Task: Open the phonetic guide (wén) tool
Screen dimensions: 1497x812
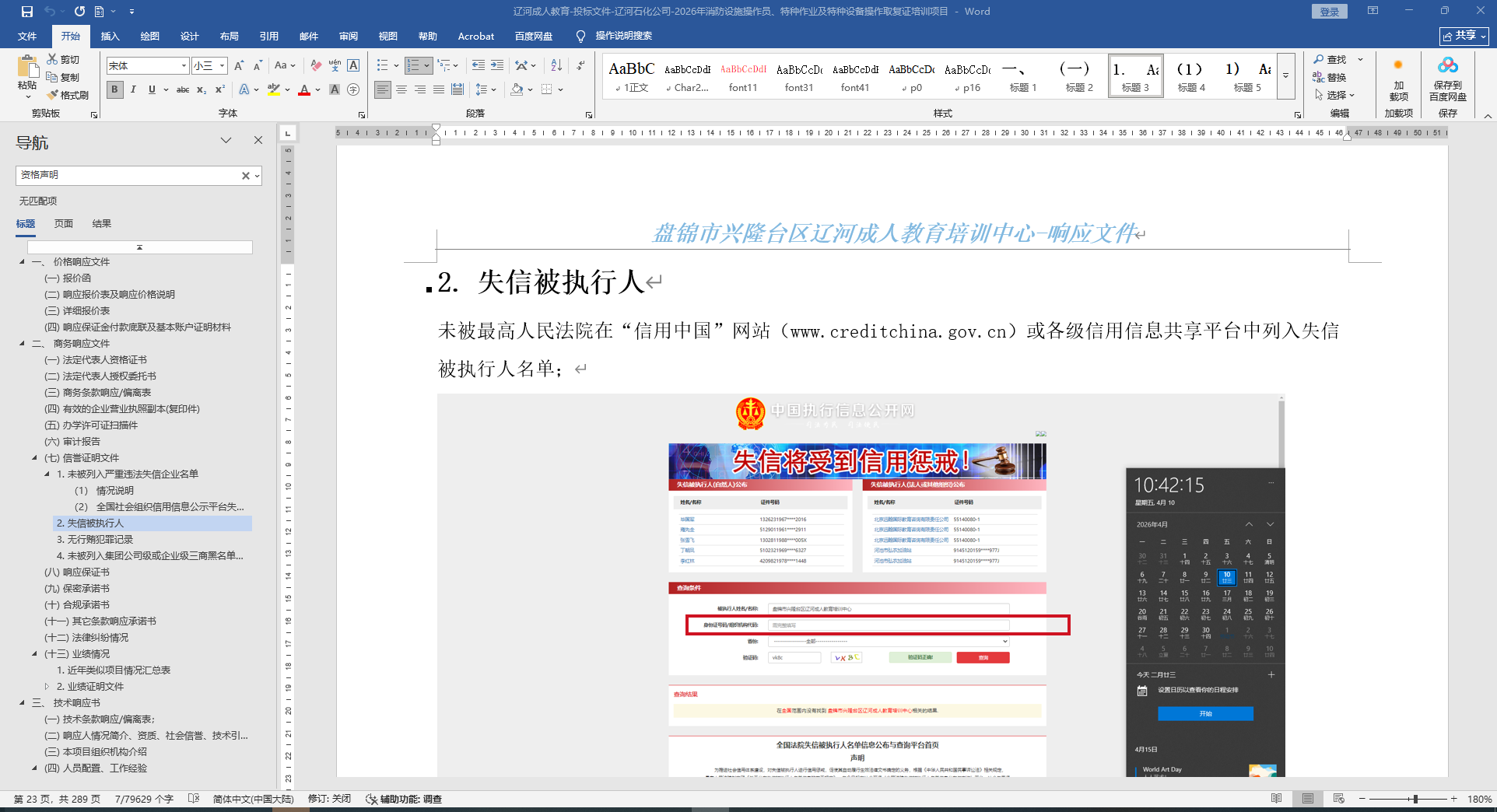Action: click(x=335, y=66)
